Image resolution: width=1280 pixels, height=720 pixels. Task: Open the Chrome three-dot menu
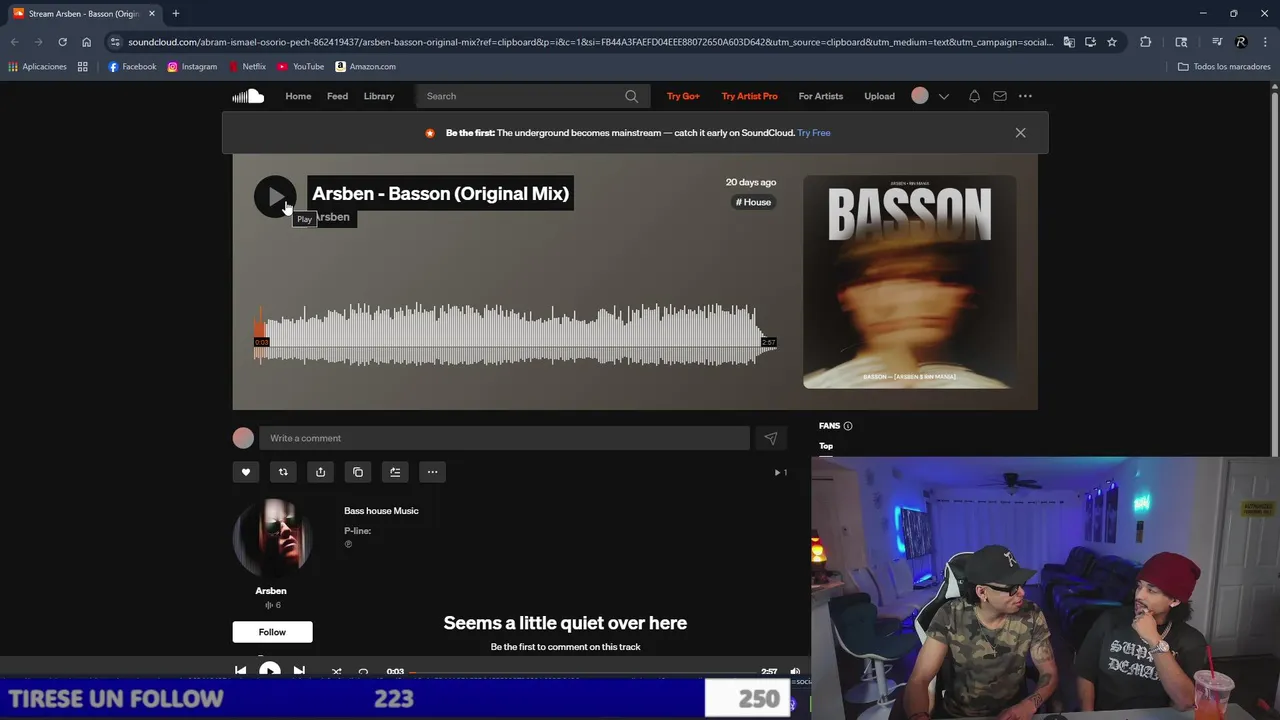1265,42
